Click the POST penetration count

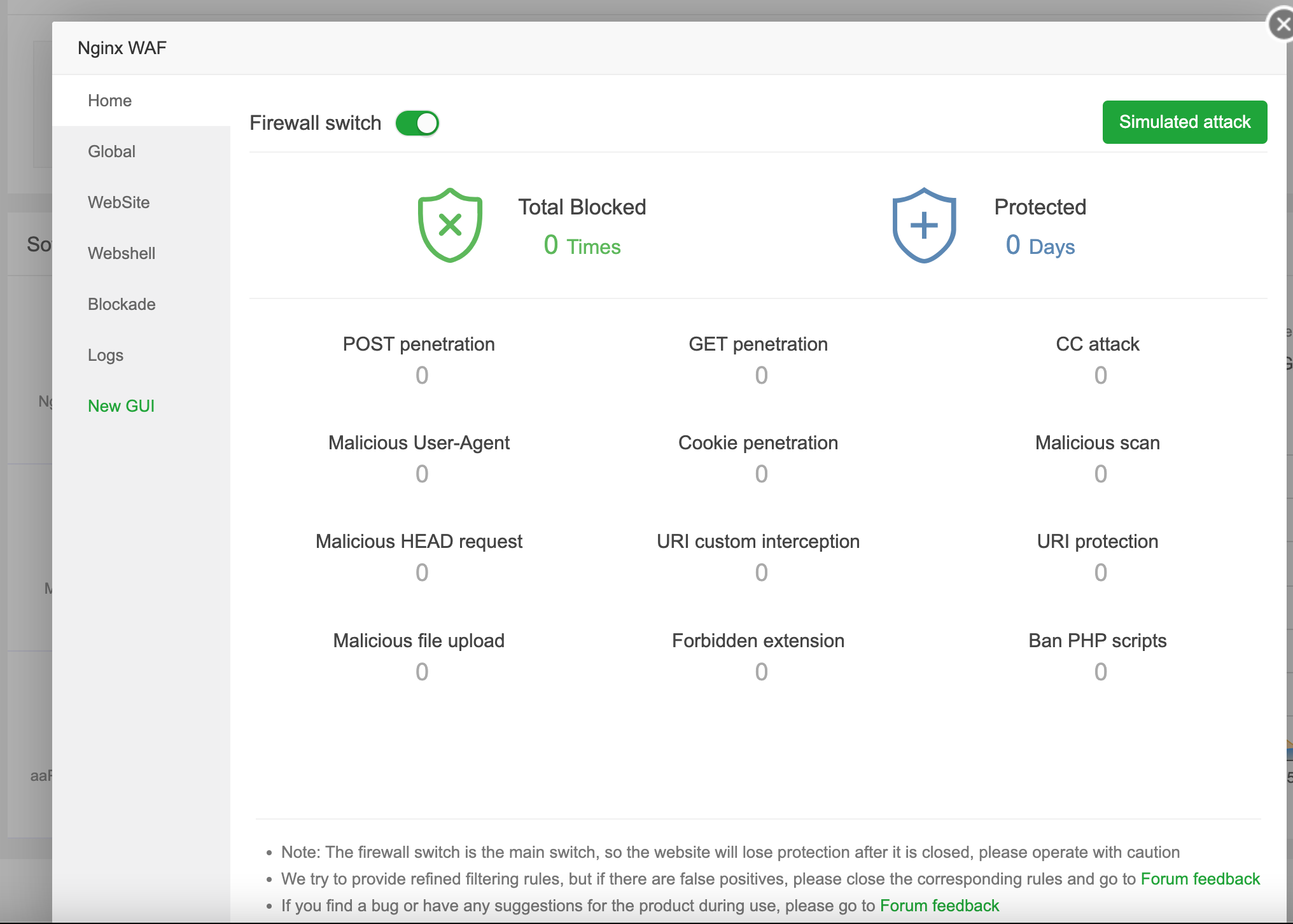click(422, 375)
